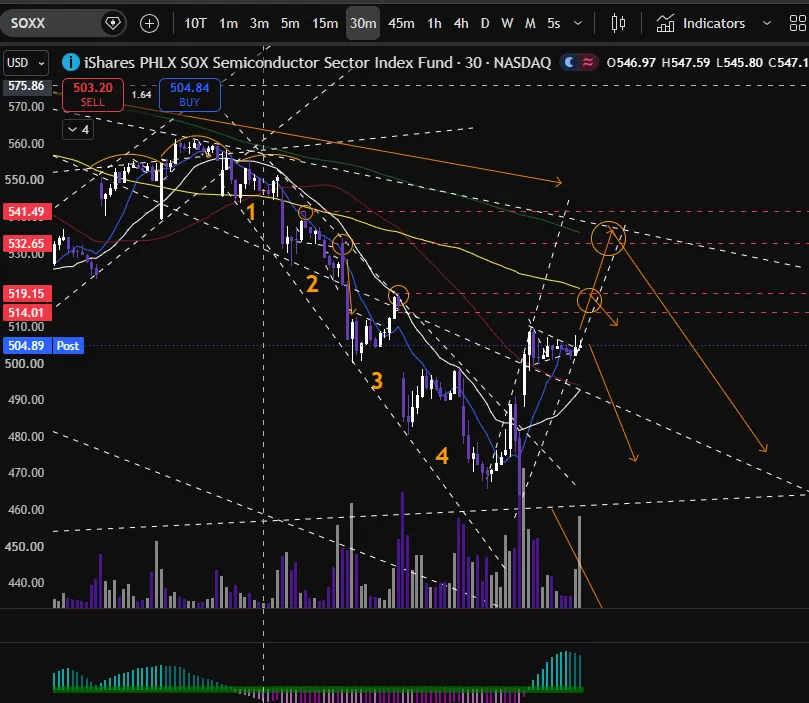
Task: Click the O546.97 open value
Action: point(631,62)
